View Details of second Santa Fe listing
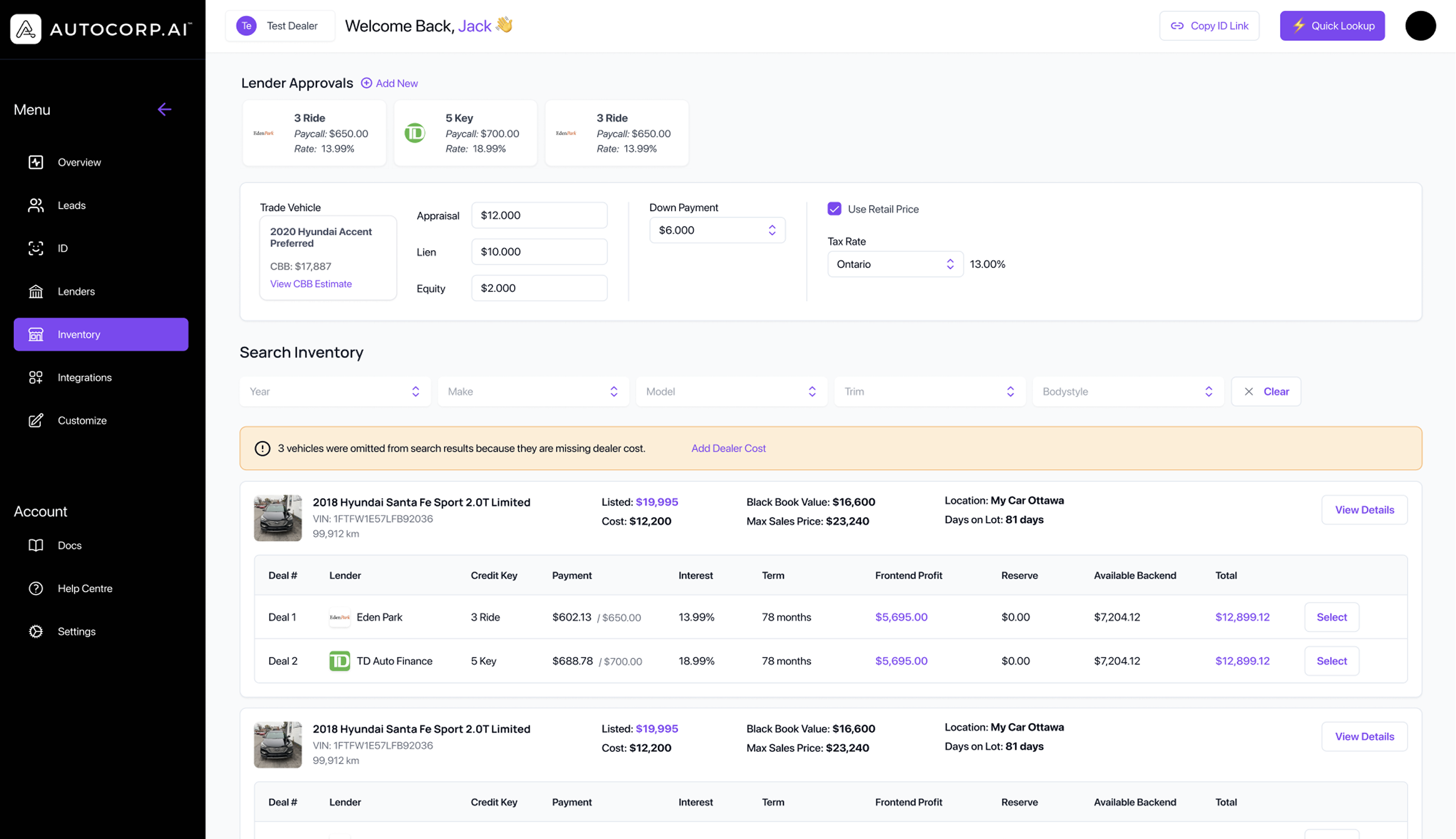The image size is (1456, 839). 1364,736
